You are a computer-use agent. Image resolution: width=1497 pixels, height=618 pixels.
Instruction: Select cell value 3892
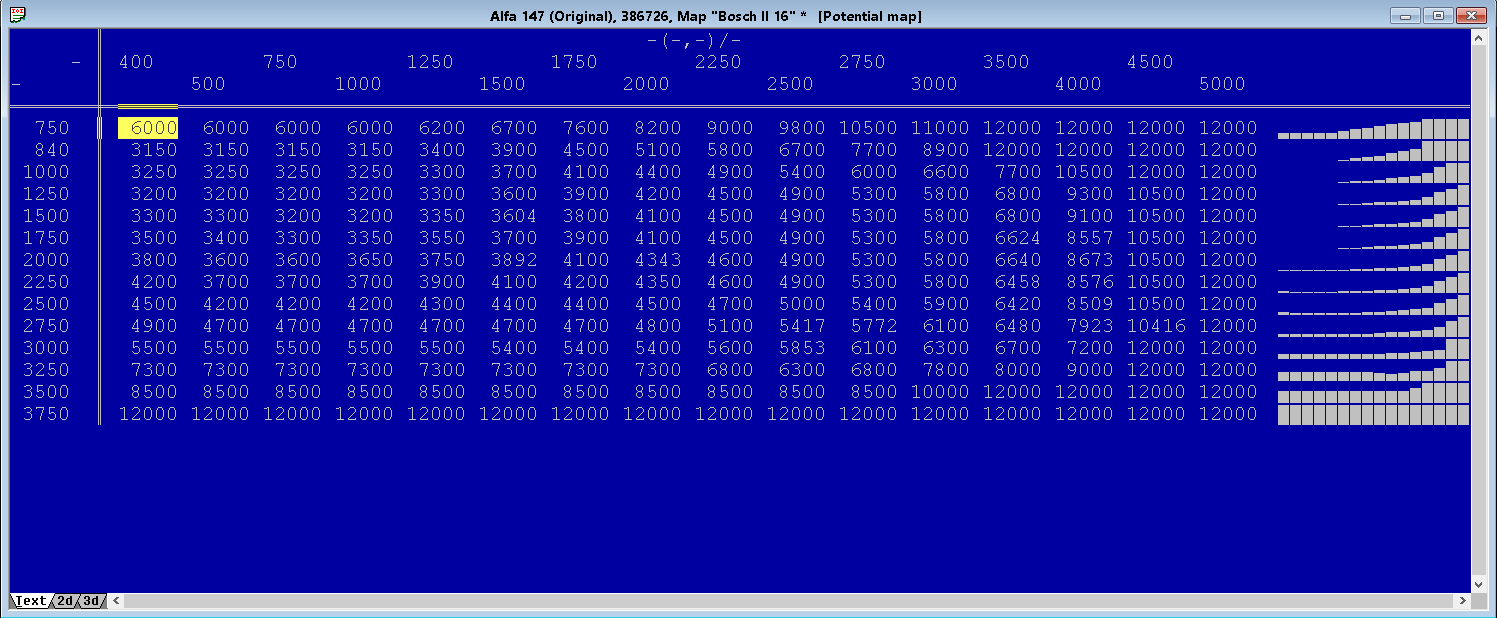[514, 260]
